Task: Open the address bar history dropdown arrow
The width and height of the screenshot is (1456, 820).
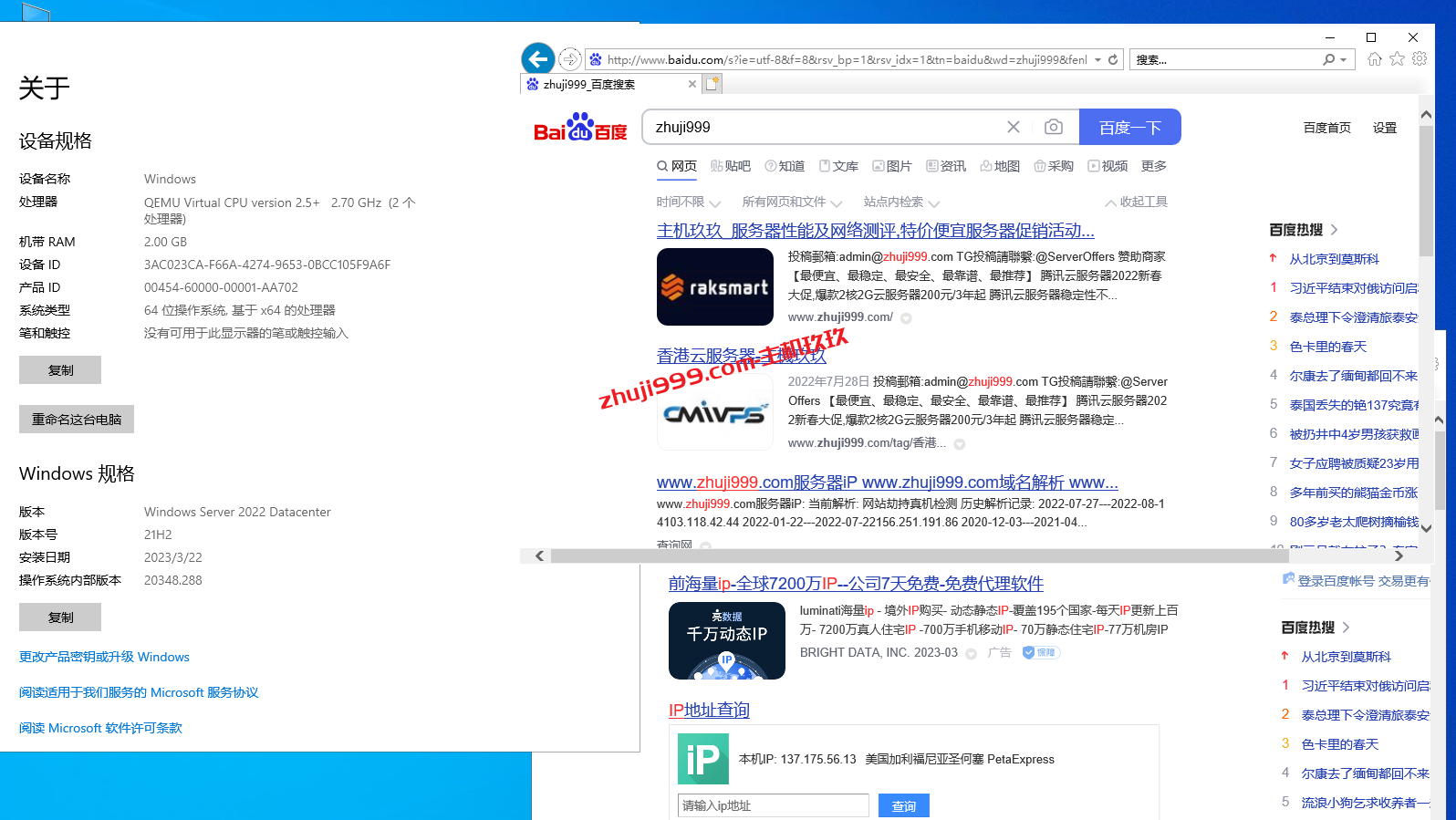Action: (x=1097, y=60)
